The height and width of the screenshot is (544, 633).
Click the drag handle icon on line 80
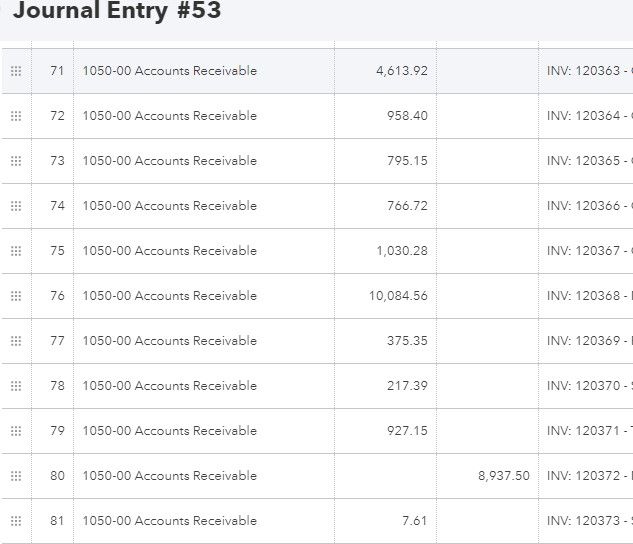tap(16, 476)
